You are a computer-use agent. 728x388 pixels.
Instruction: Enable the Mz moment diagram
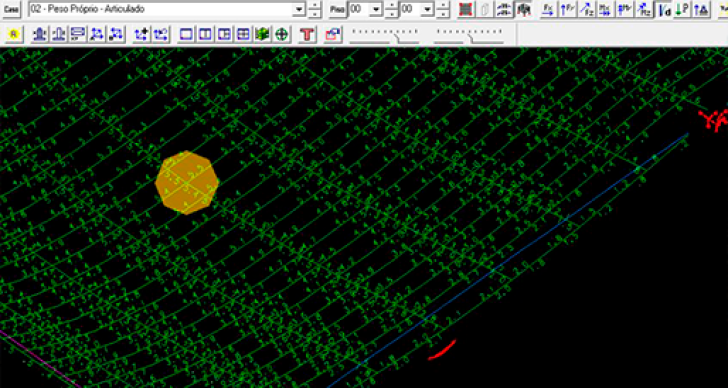[644, 9]
